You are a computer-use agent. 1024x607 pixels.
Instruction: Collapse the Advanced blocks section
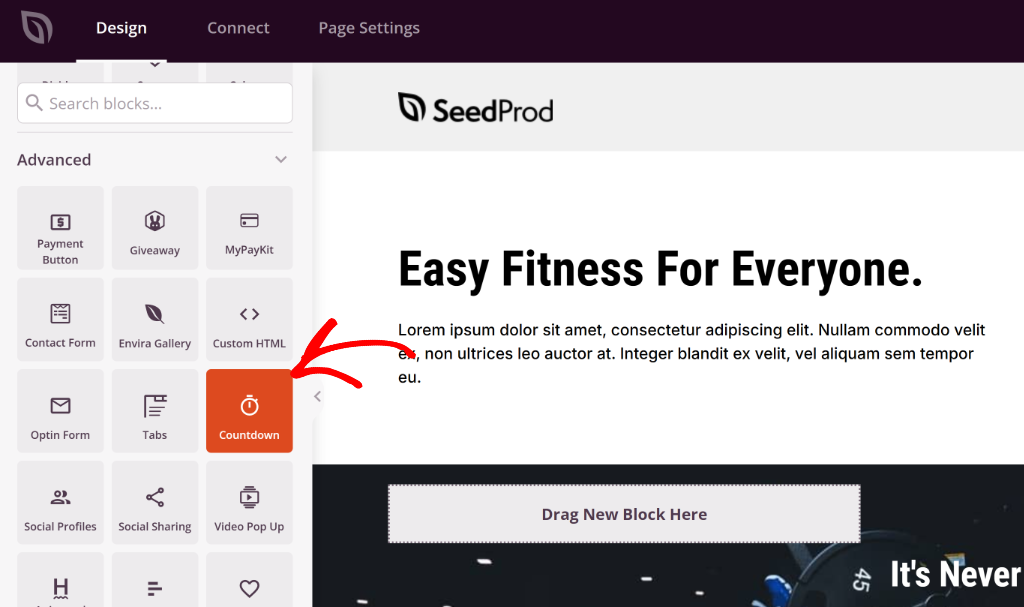tap(281, 159)
